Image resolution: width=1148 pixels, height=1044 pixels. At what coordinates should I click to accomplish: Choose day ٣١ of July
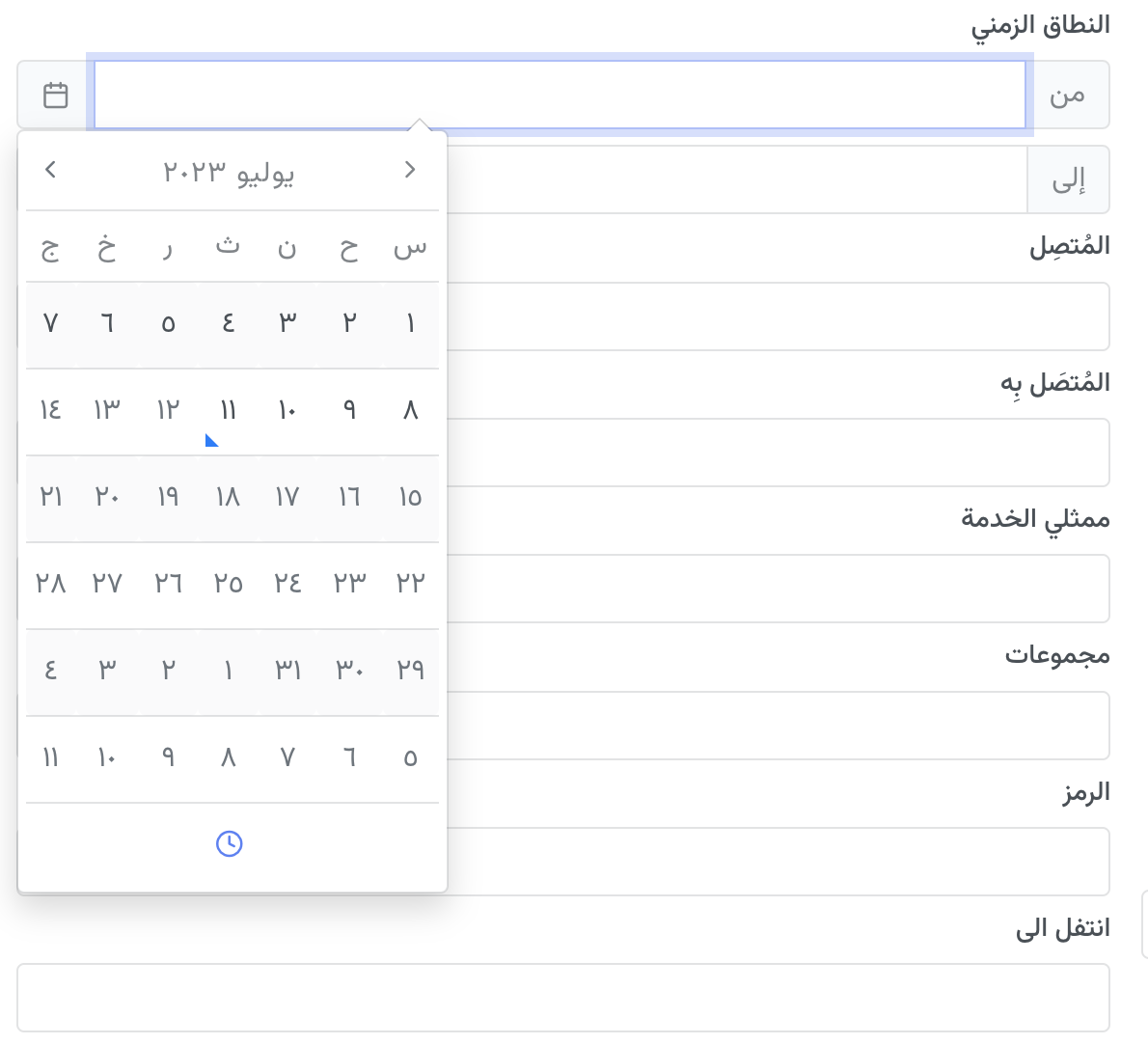(x=287, y=670)
